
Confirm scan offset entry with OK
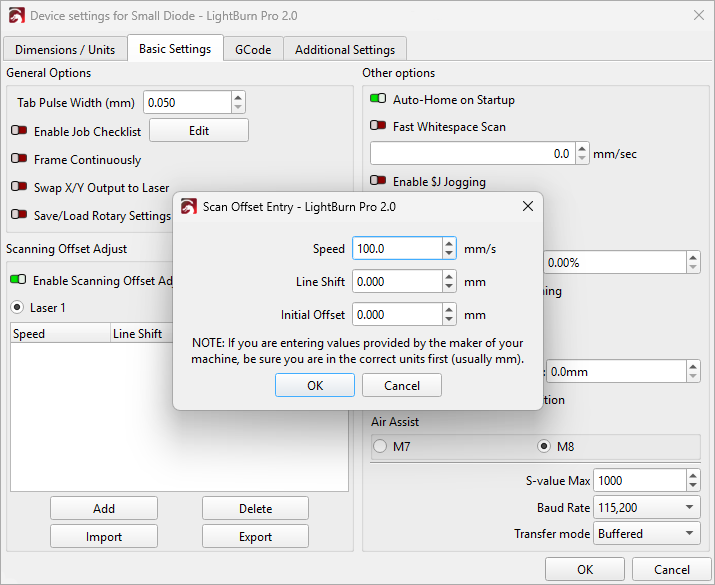(x=315, y=386)
